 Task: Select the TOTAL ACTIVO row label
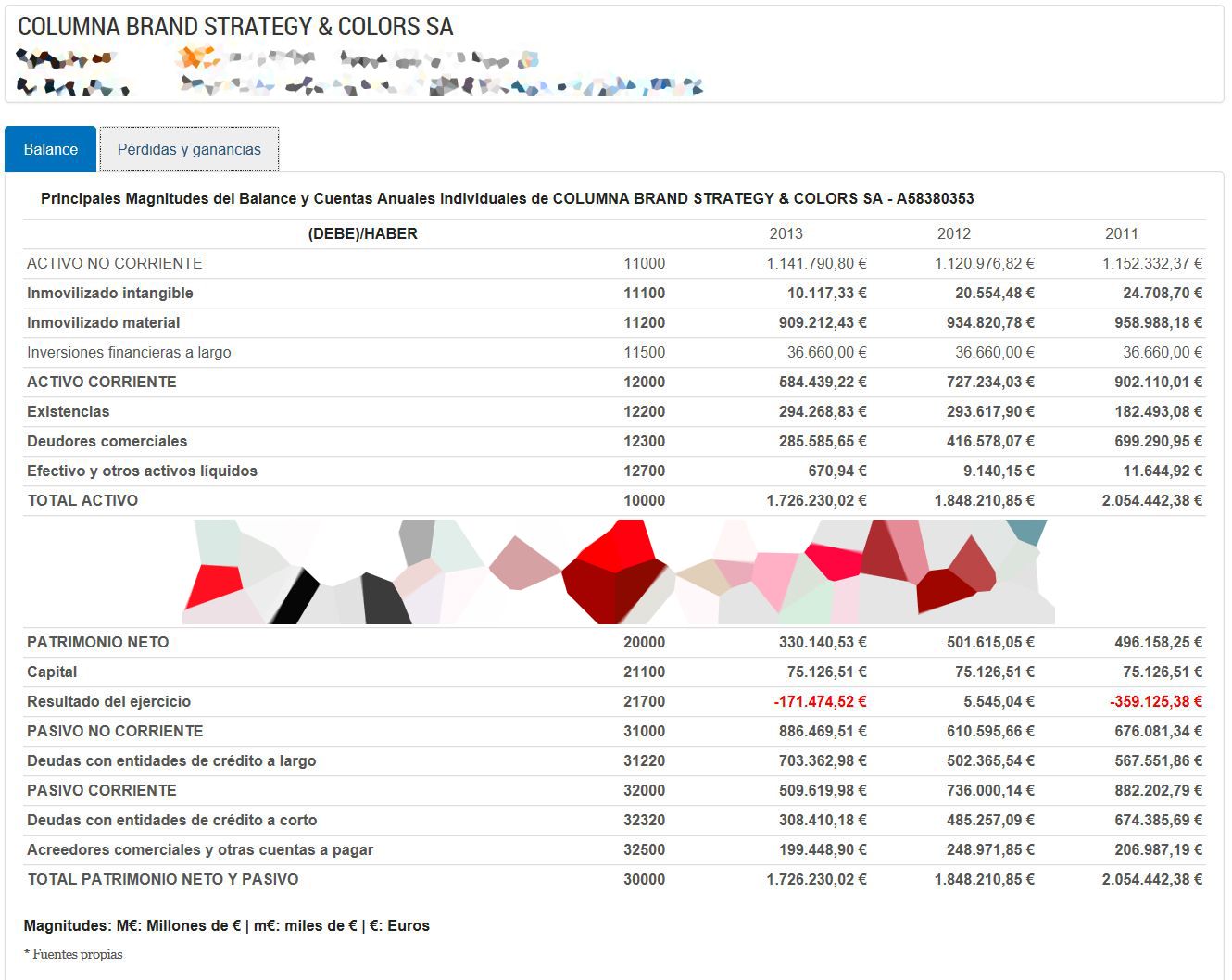click(x=82, y=500)
